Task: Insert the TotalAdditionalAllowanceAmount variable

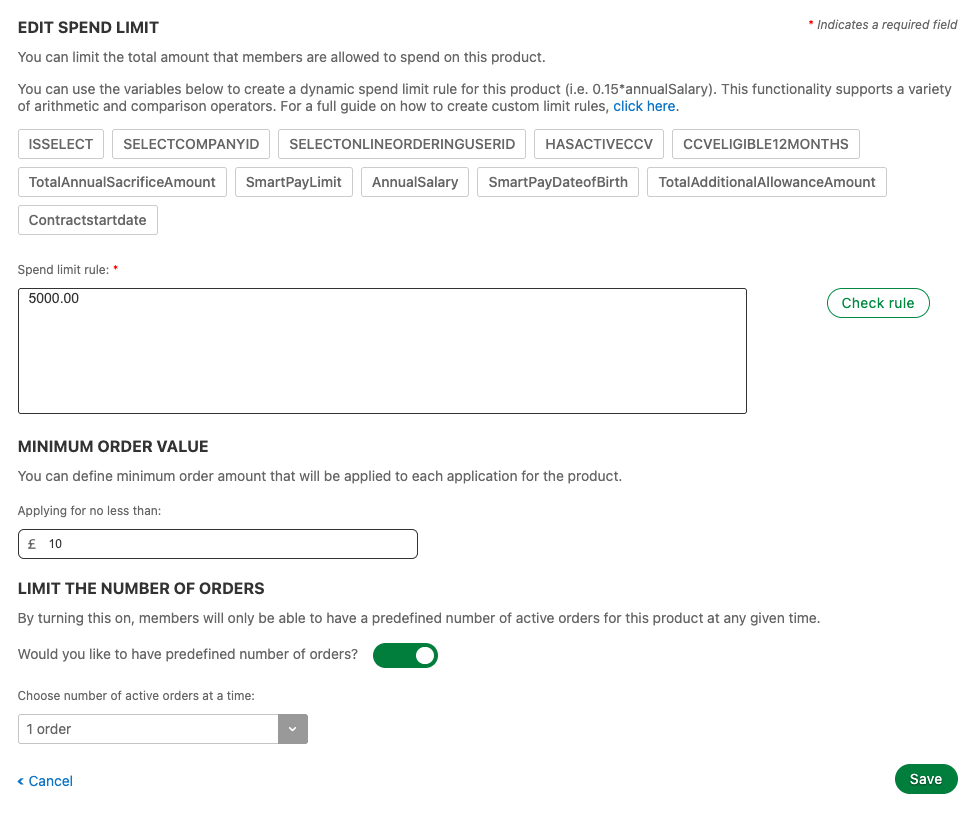Action: (767, 182)
